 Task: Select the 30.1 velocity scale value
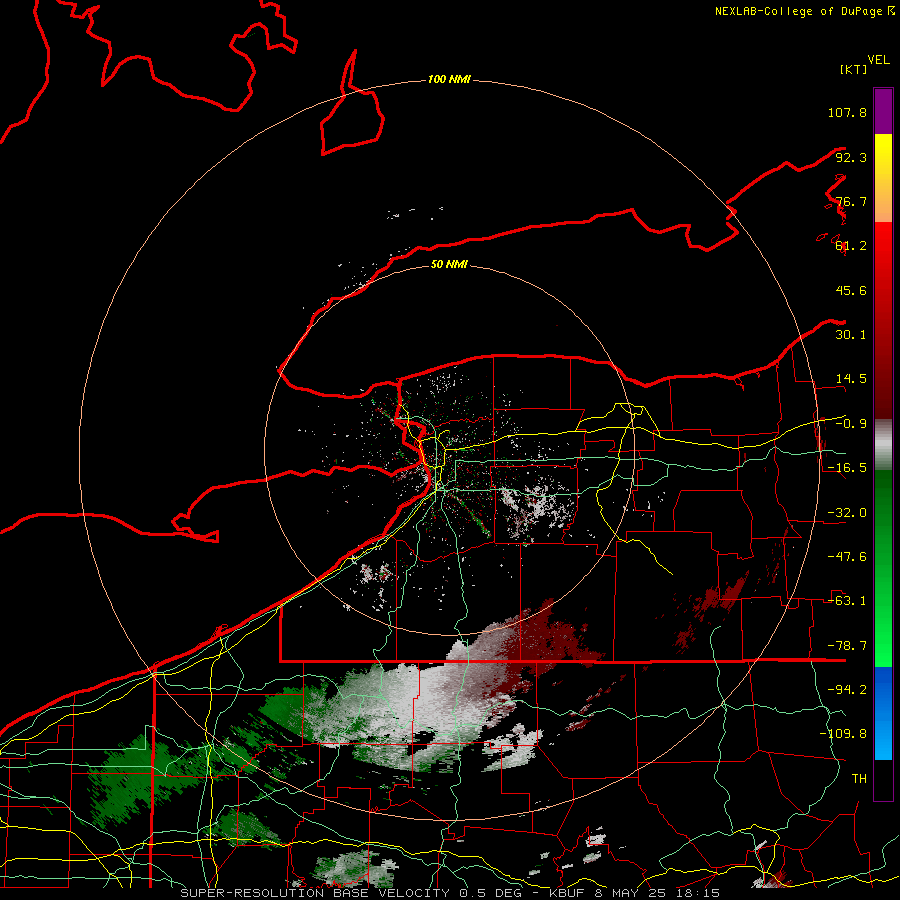pos(851,335)
